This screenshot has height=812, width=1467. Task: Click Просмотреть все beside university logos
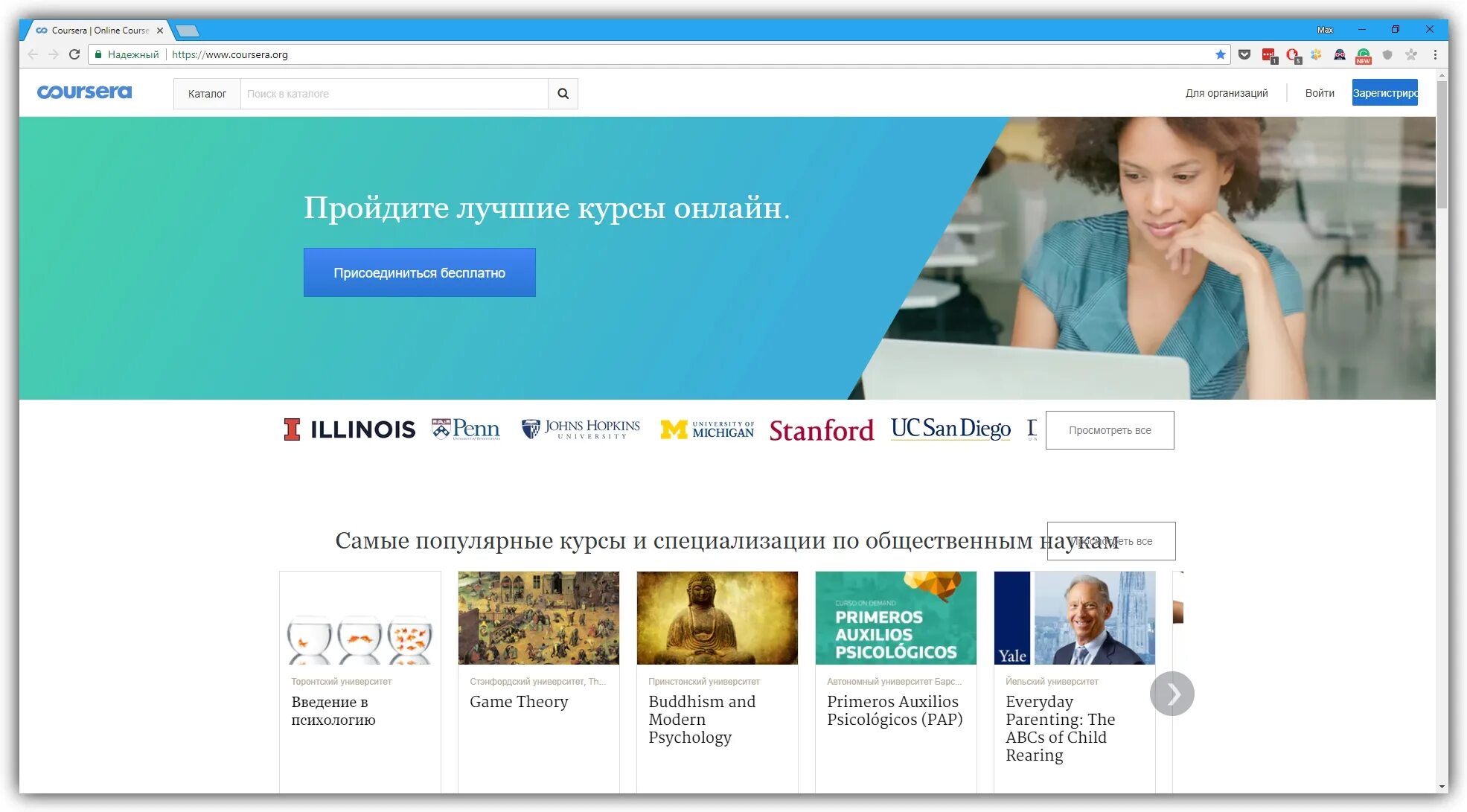1110,430
